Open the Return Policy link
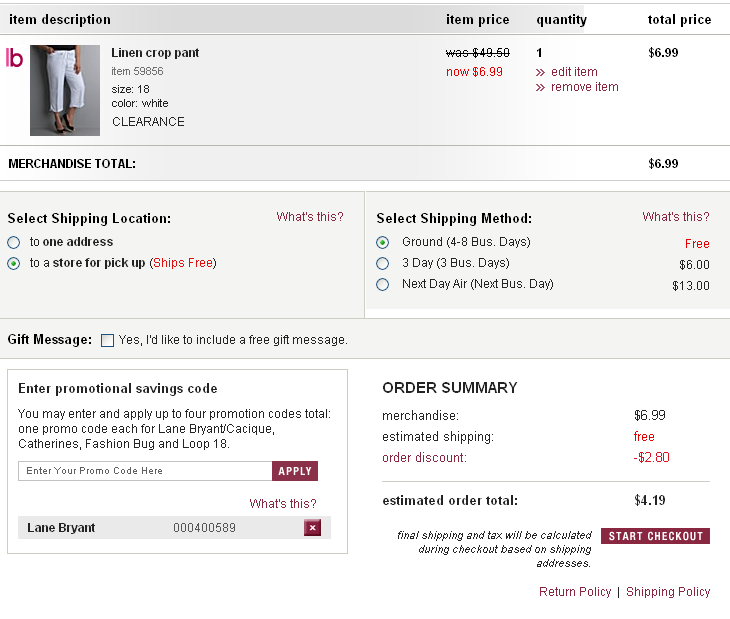Image resolution: width=730 pixels, height=619 pixels. coord(575,592)
